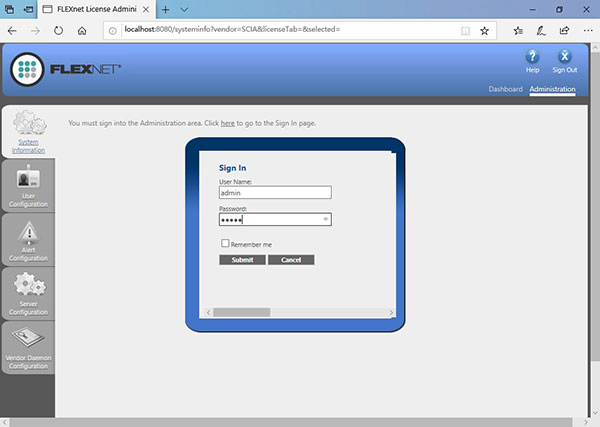Go to browser home page
Image resolution: width=600 pixels, height=427 pixels.
tap(82, 31)
